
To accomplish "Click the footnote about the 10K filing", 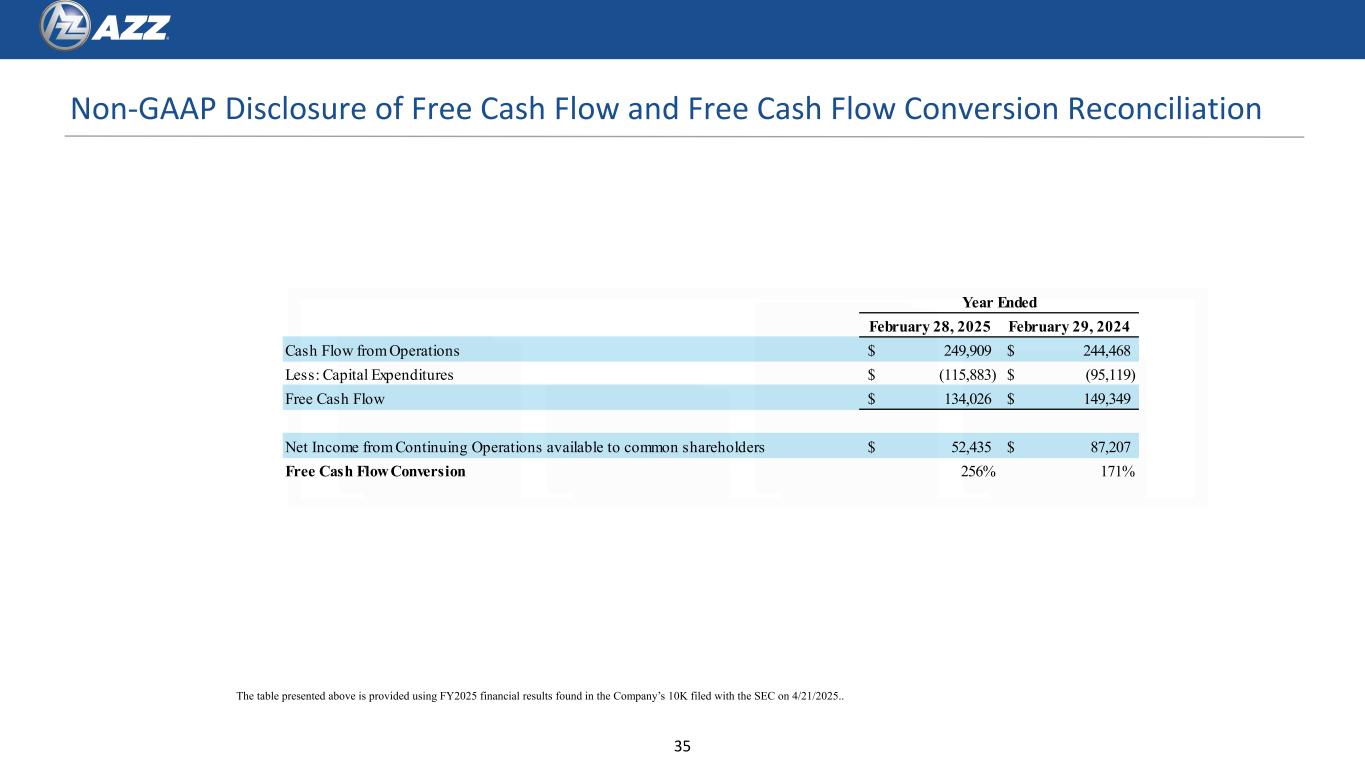I will coord(539,696).
